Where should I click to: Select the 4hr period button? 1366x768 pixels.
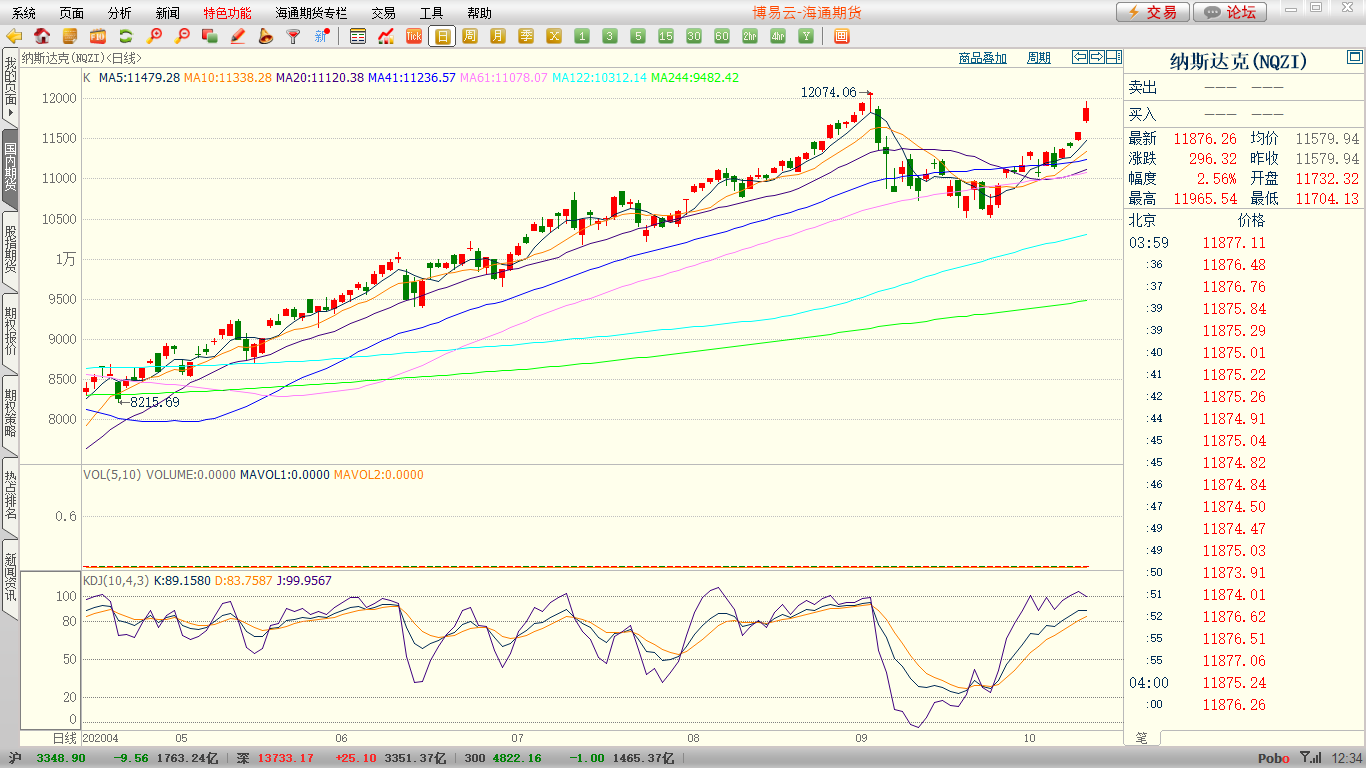778,36
